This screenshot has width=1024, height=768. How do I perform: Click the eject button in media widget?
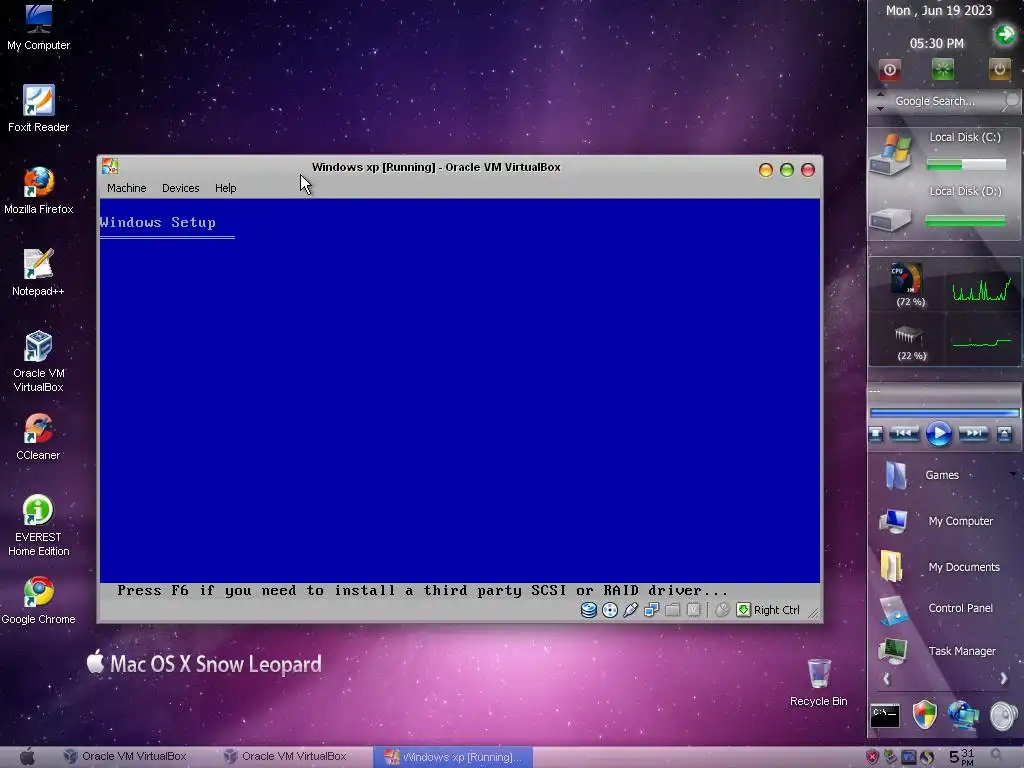[1004, 434]
